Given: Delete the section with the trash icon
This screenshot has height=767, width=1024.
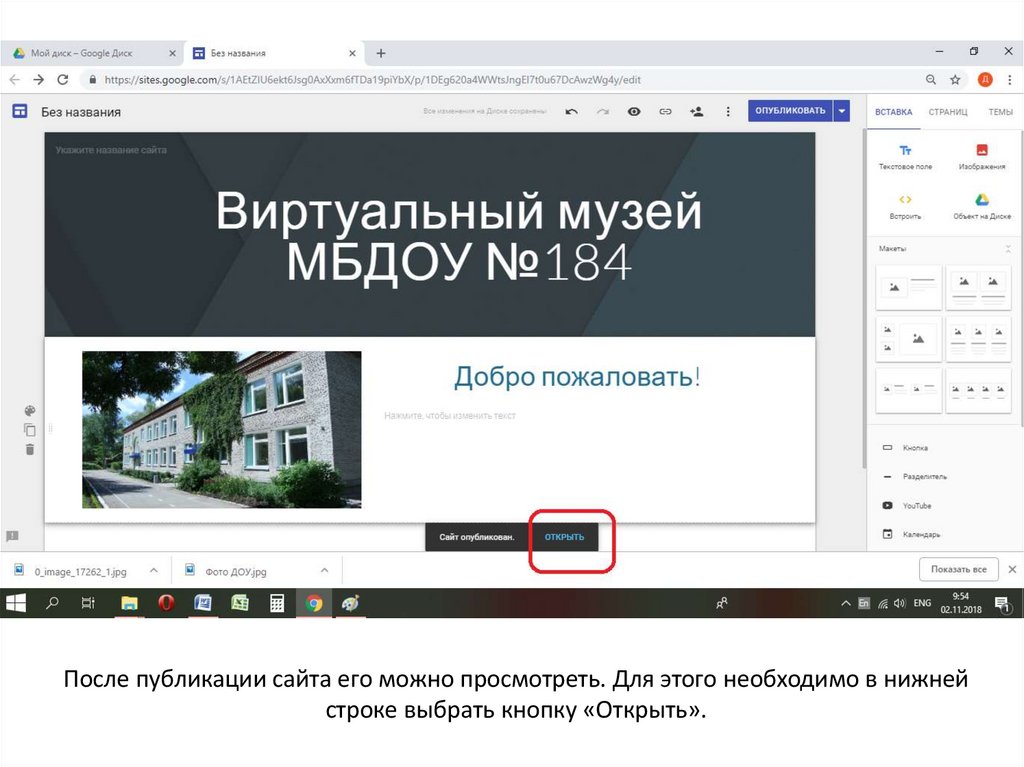Looking at the screenshot, I should (30, 450).
